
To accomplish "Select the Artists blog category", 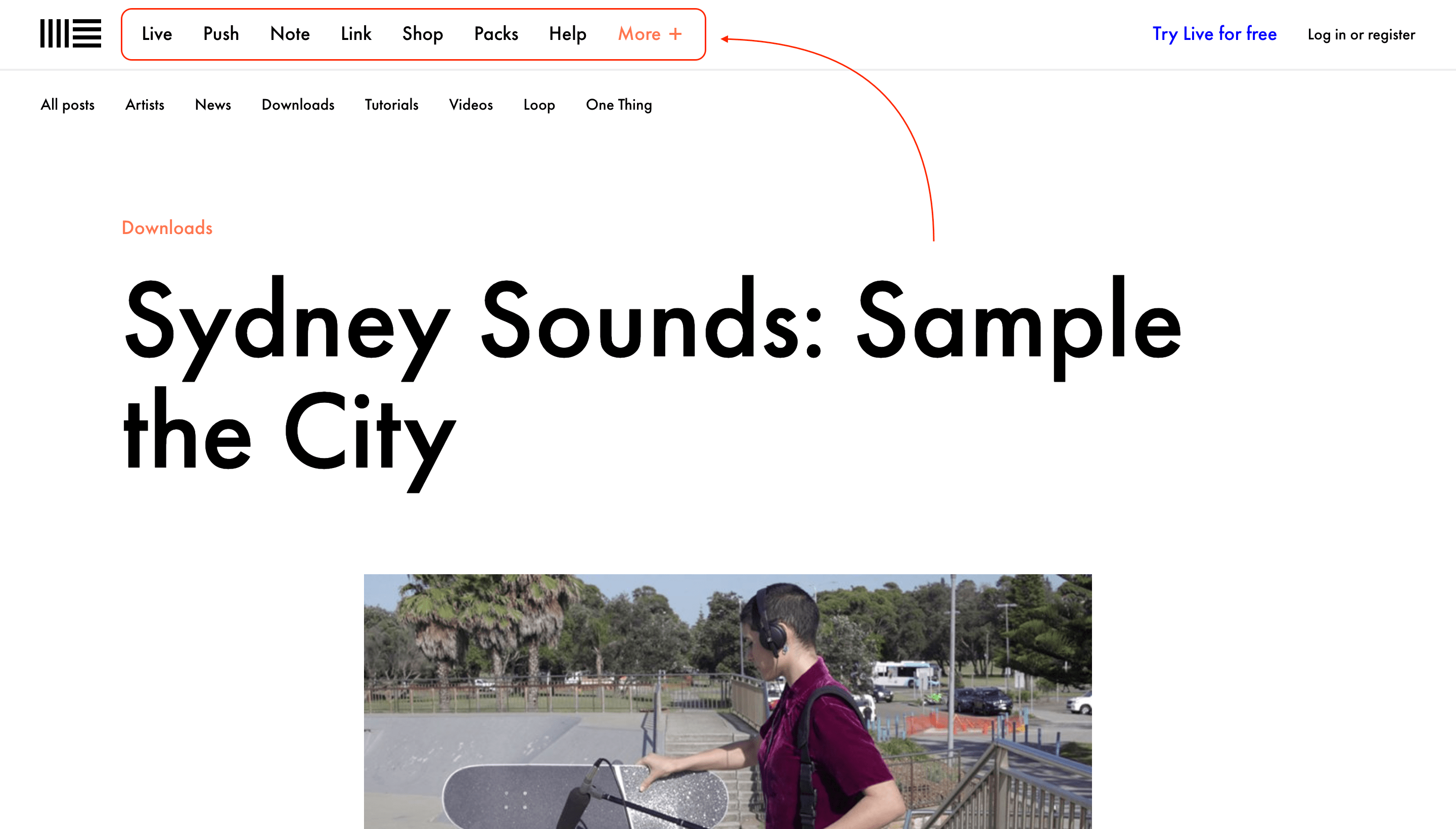I will click(x=144, y=104).
